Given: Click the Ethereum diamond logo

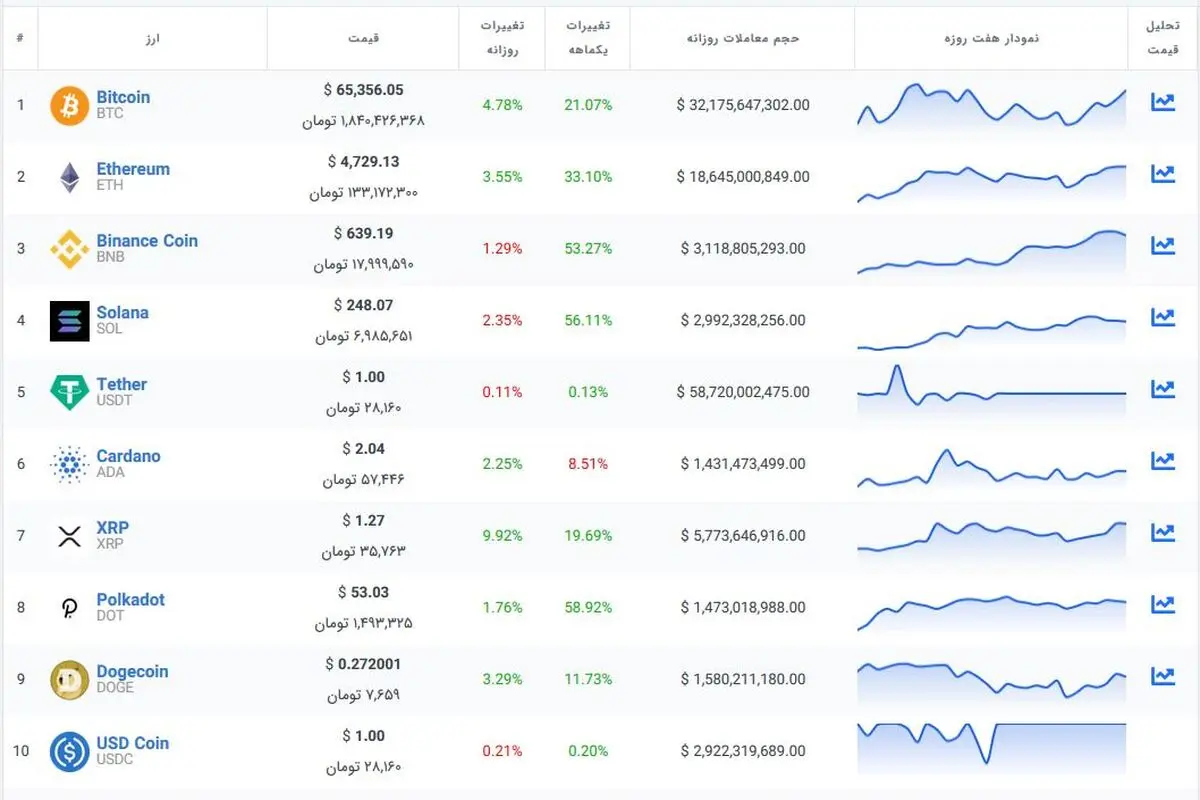Looking at the screenshot, I should 69,177.
